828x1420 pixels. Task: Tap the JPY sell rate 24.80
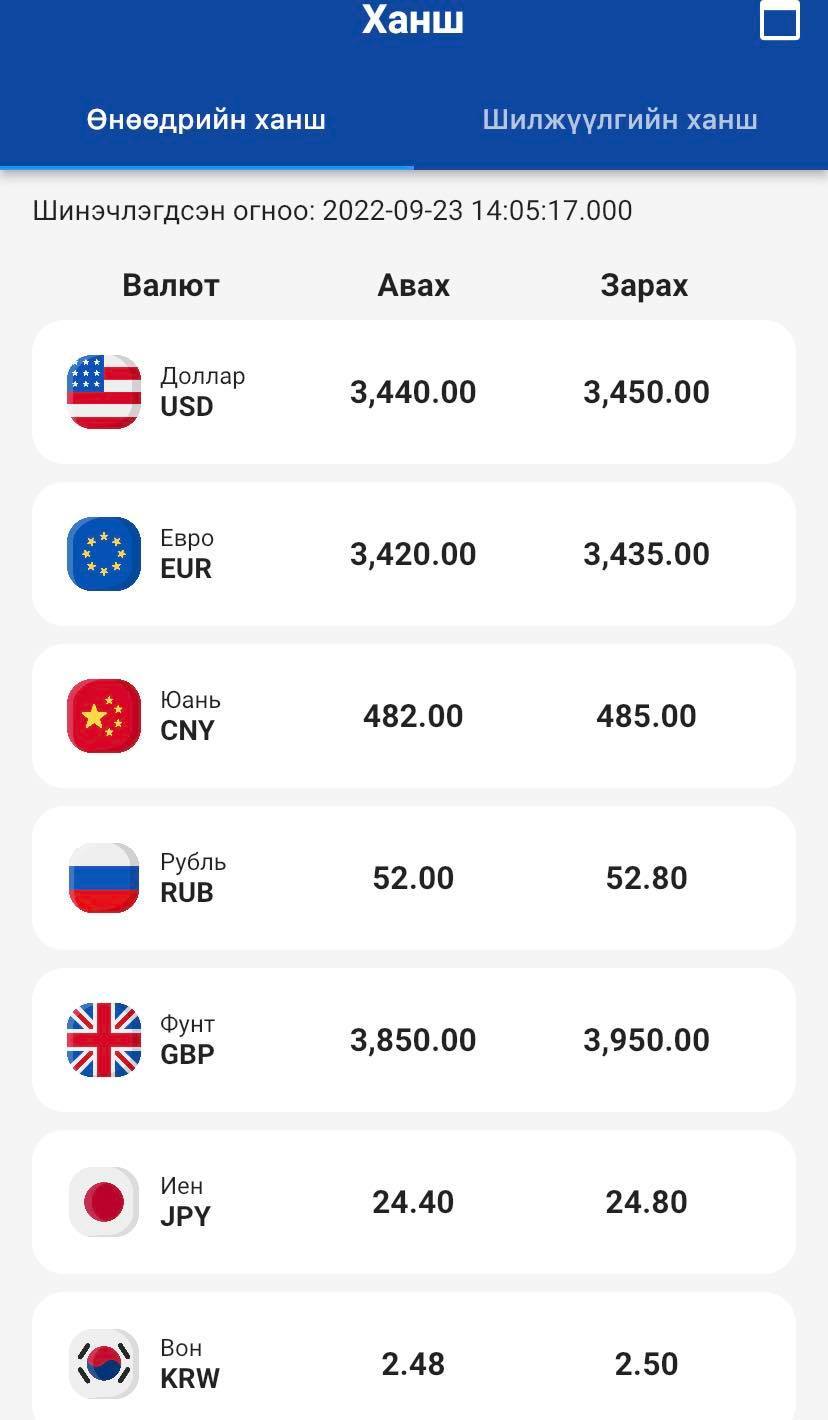tap(646, 1202)
